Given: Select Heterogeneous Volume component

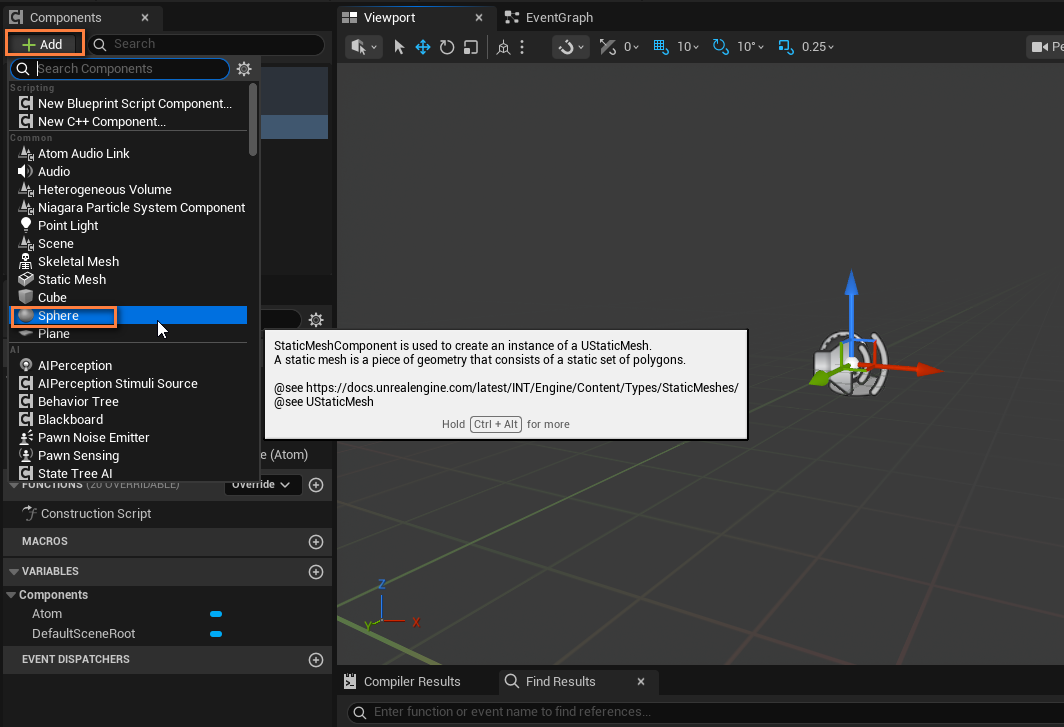Looking at the screenshot, I should tap(128, 189).
